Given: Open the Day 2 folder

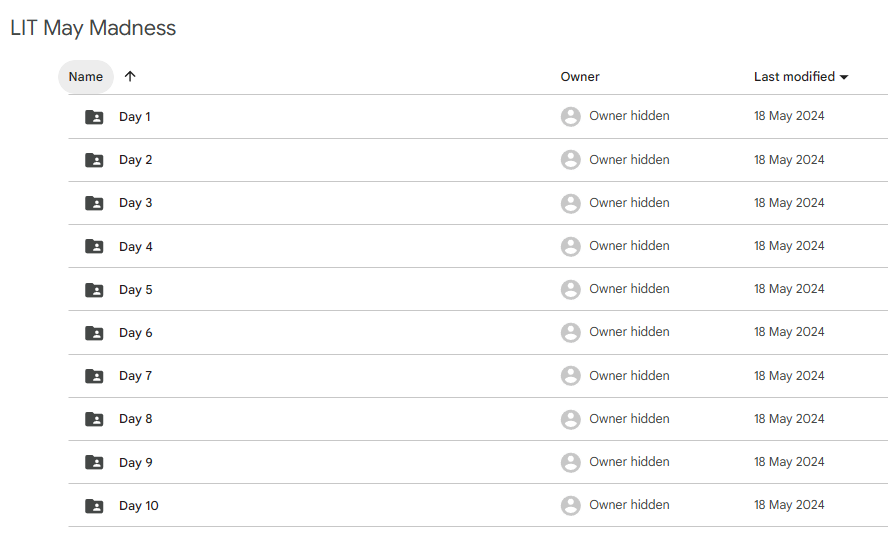Looking at the screenshot, I should point(136,160).
